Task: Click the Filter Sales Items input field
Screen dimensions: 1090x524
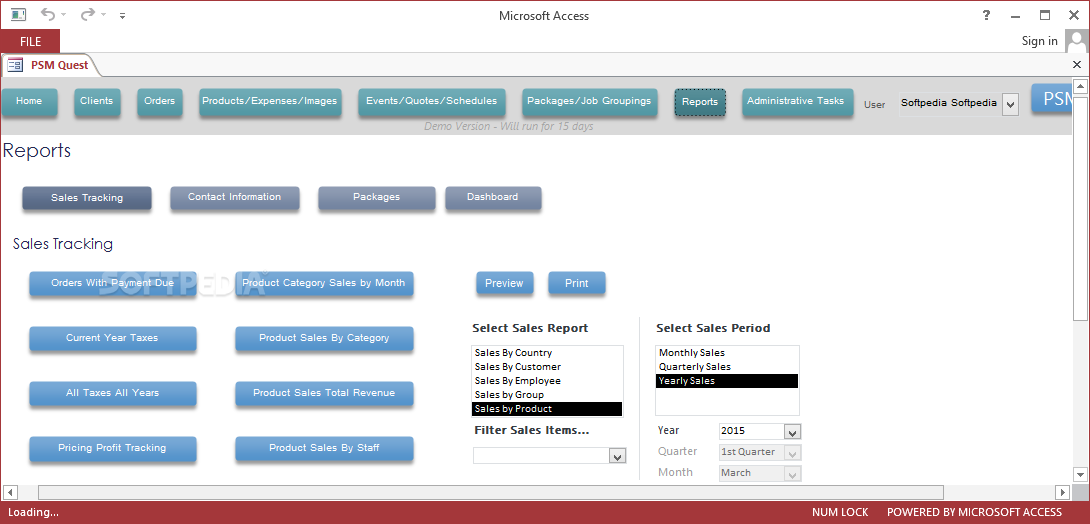Action: click(542, 456)
